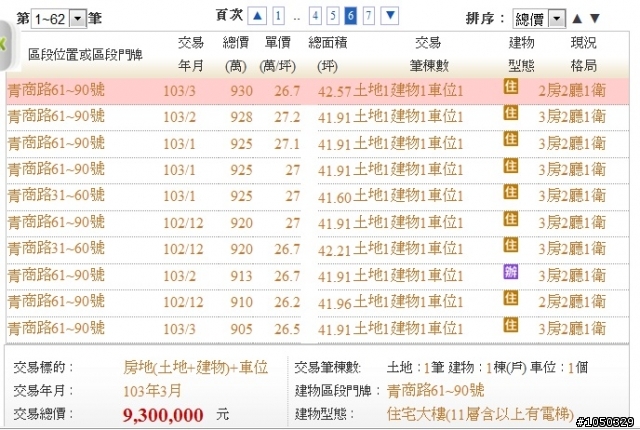The image size is (640, 430).
Task: Click 單價(萬/坪) column header
Action: click(278, 54)
